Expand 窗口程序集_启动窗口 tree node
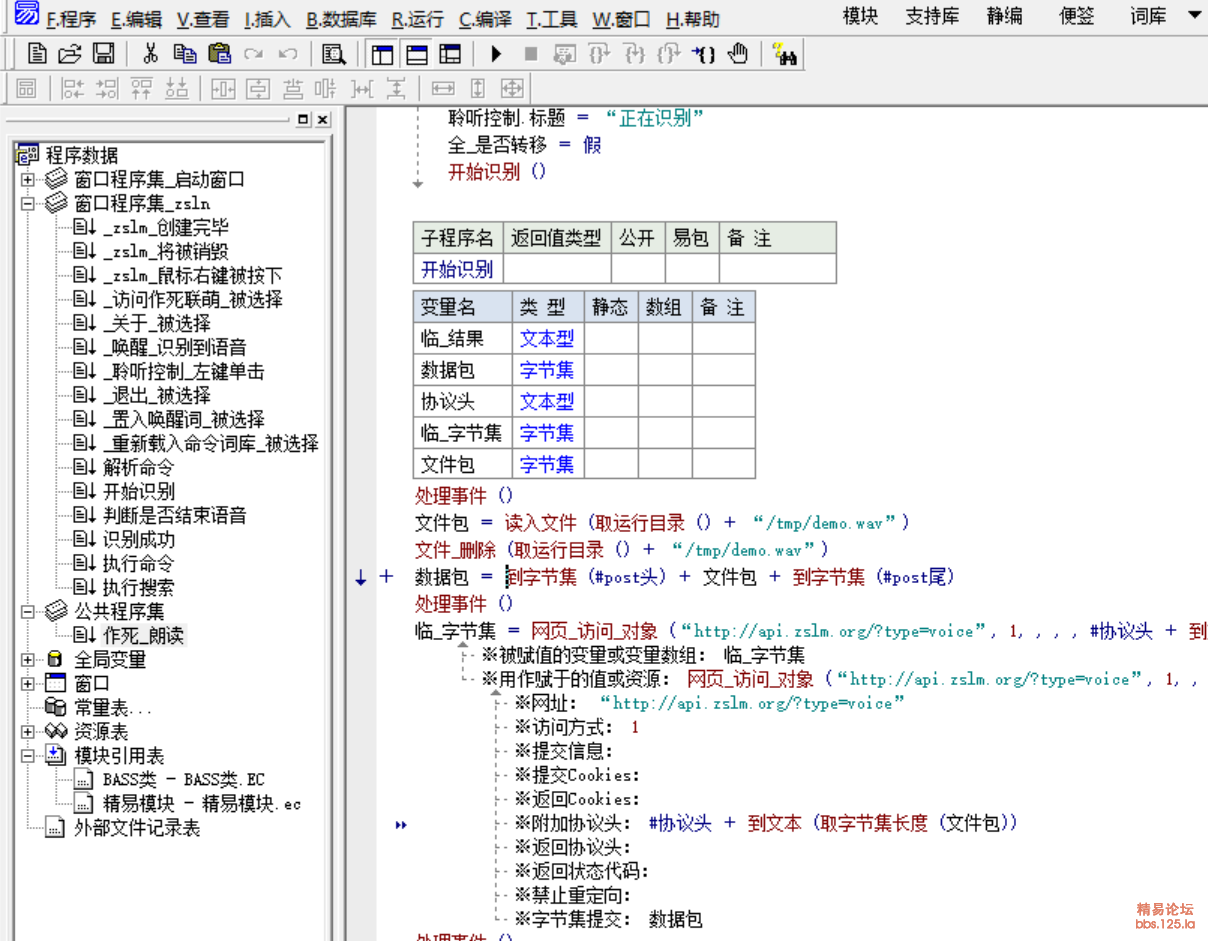The height and width of the screenshot is (941, 1208). (28, 180)
